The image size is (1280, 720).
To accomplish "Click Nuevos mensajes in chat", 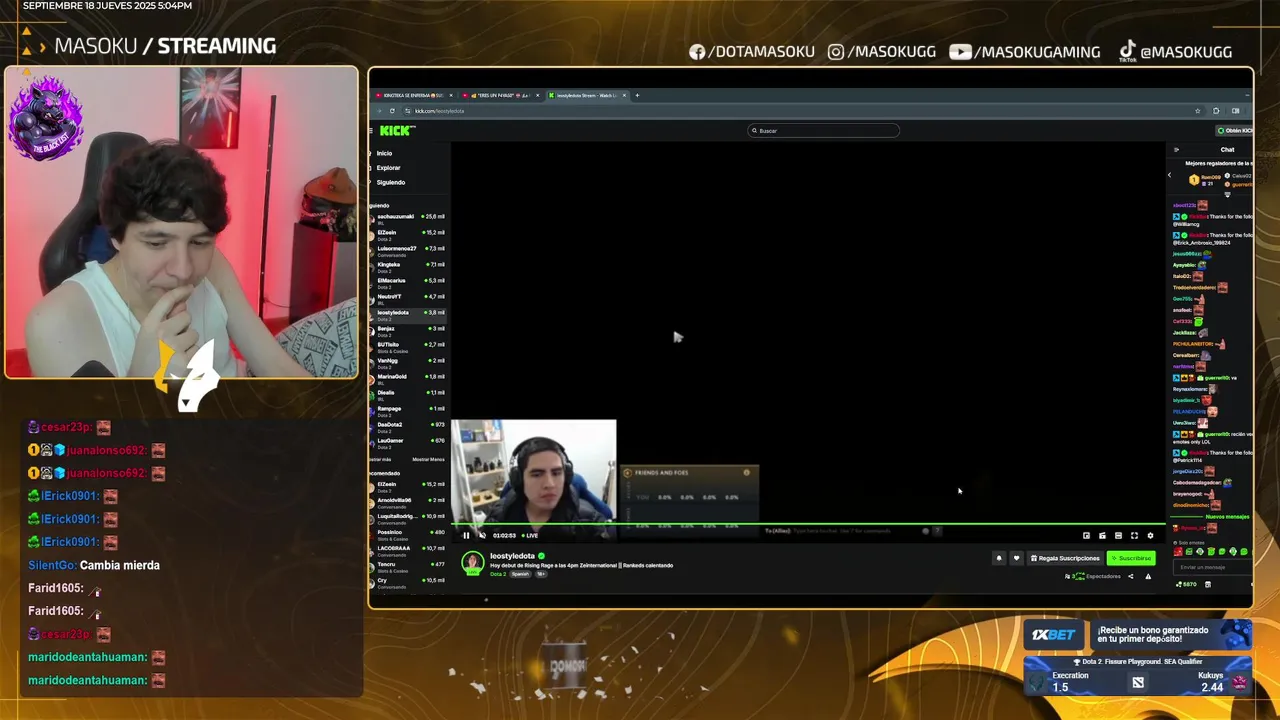I will [1227, 517].
